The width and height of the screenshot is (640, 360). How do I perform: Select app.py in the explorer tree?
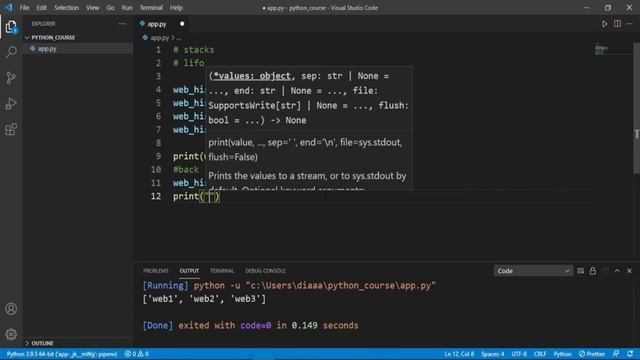pyautogui.click(x=78, y=49)
